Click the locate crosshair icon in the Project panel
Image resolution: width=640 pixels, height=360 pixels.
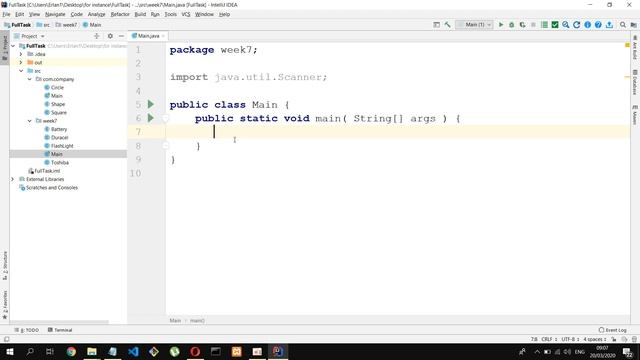[x=97, y=36]
